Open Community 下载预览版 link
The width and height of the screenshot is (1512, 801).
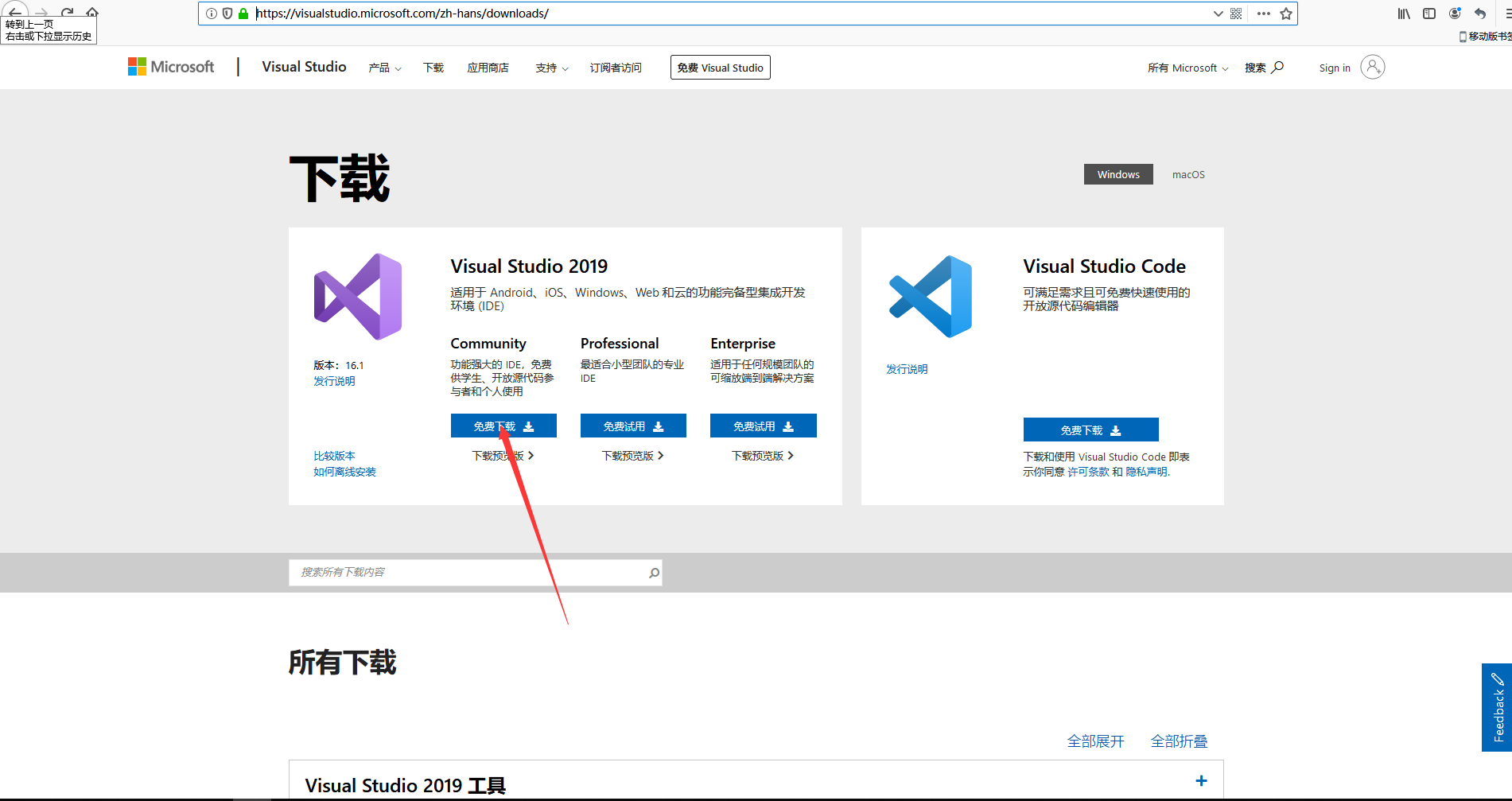pos(503,456)
